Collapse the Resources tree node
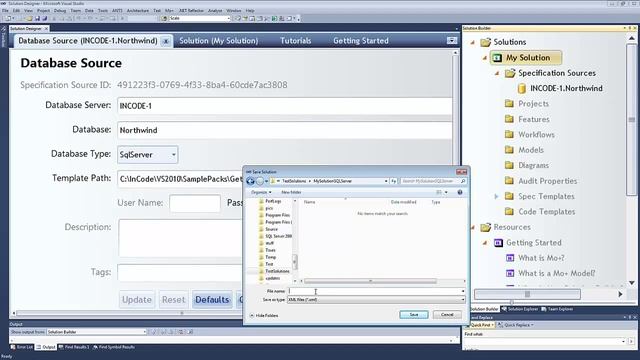 coord(473,227)
